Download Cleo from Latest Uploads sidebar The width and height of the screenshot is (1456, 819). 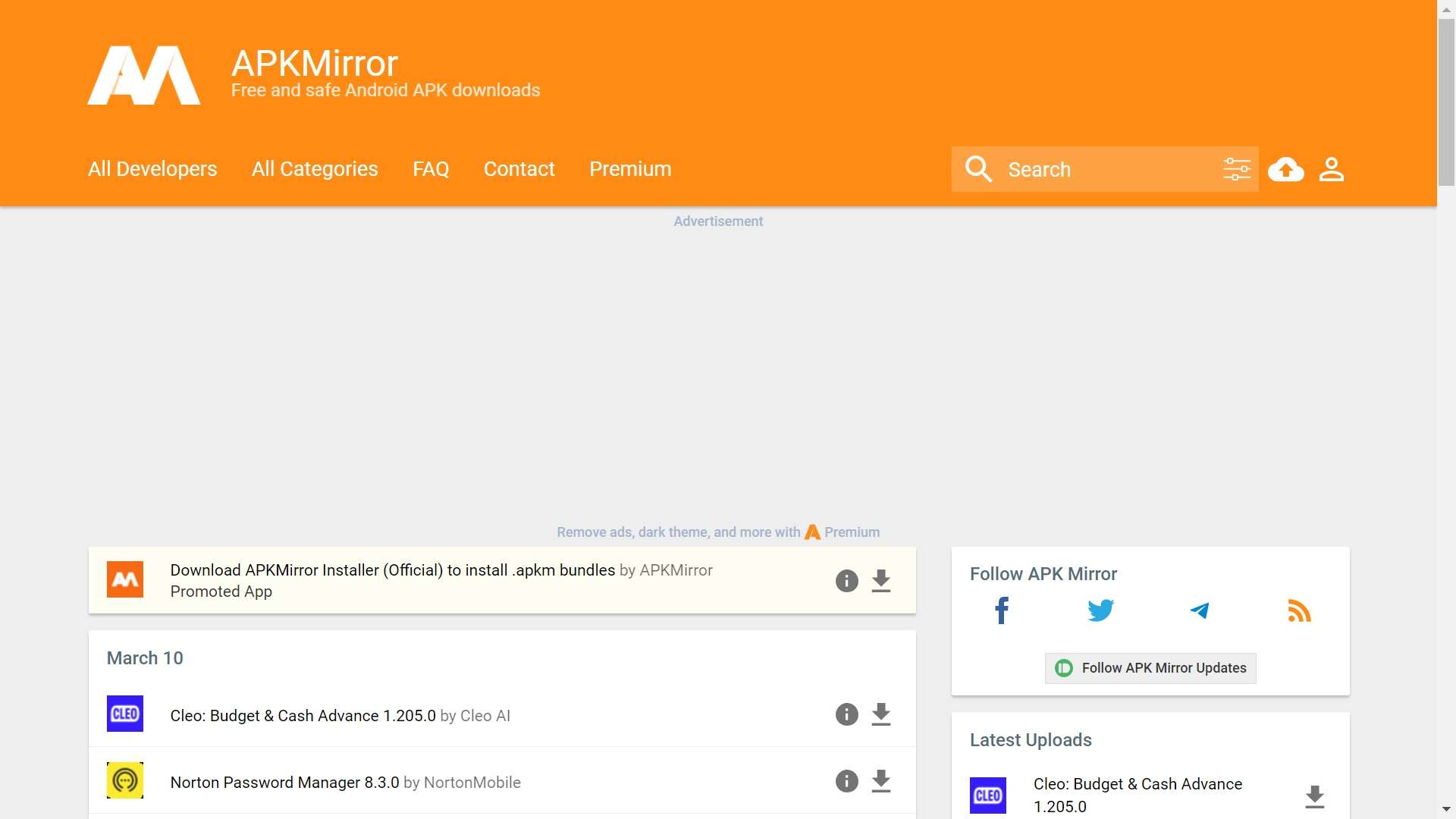click(1315, 796)
